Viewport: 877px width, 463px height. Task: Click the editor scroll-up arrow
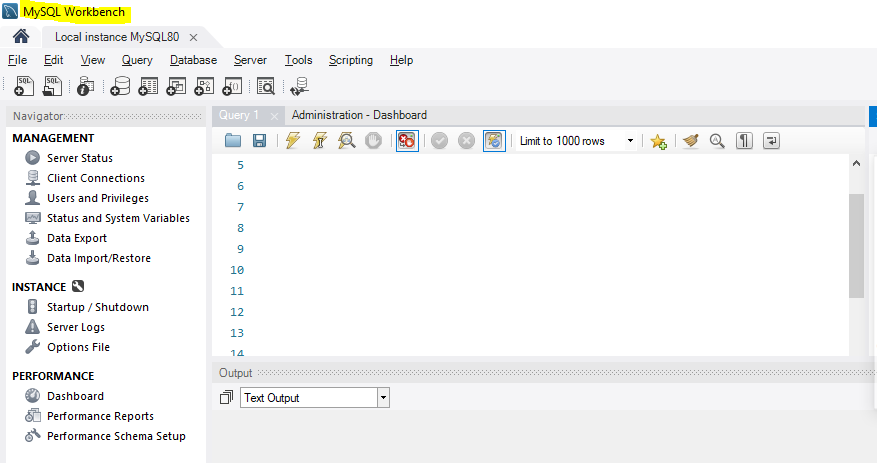click(x=856, y=163)
